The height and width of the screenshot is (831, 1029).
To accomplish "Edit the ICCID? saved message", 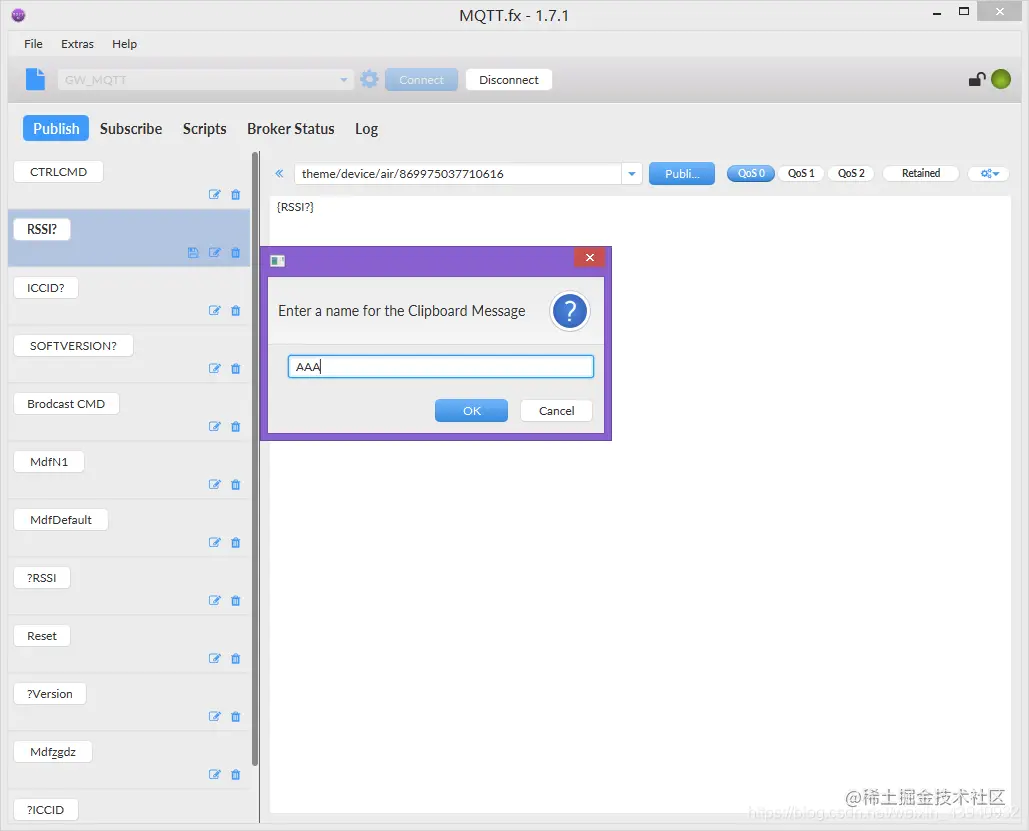I will point(215,310).
